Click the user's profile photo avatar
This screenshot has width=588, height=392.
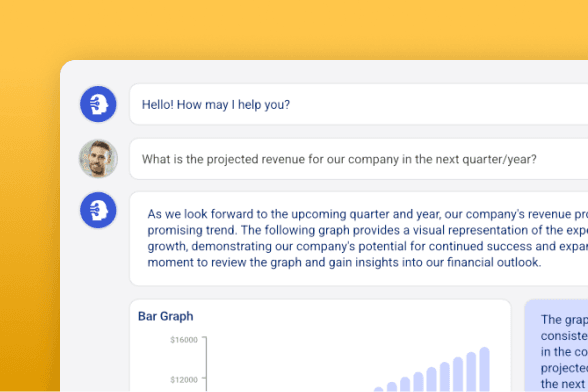click(98, 159)
